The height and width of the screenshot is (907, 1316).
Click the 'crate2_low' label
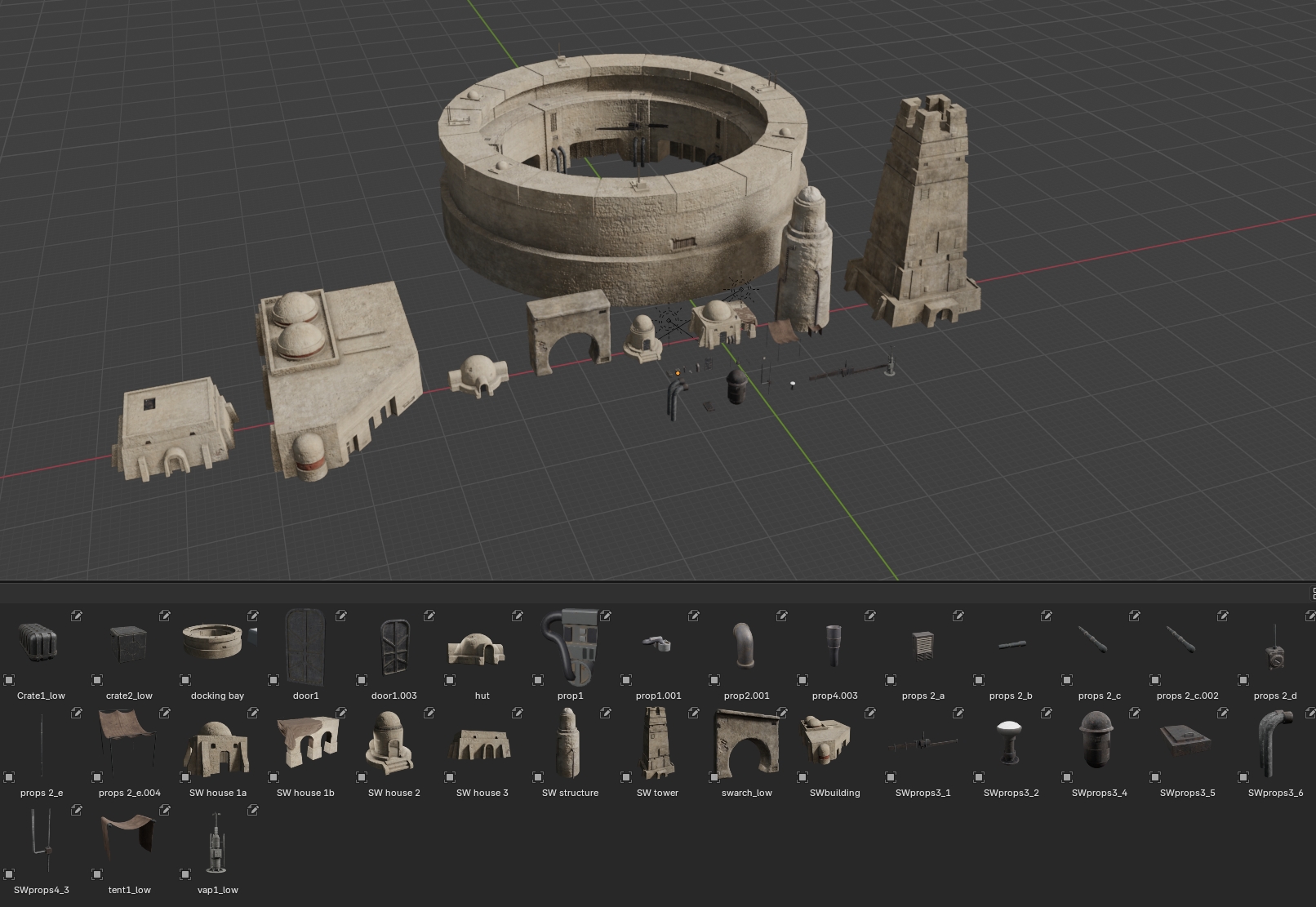129,696
